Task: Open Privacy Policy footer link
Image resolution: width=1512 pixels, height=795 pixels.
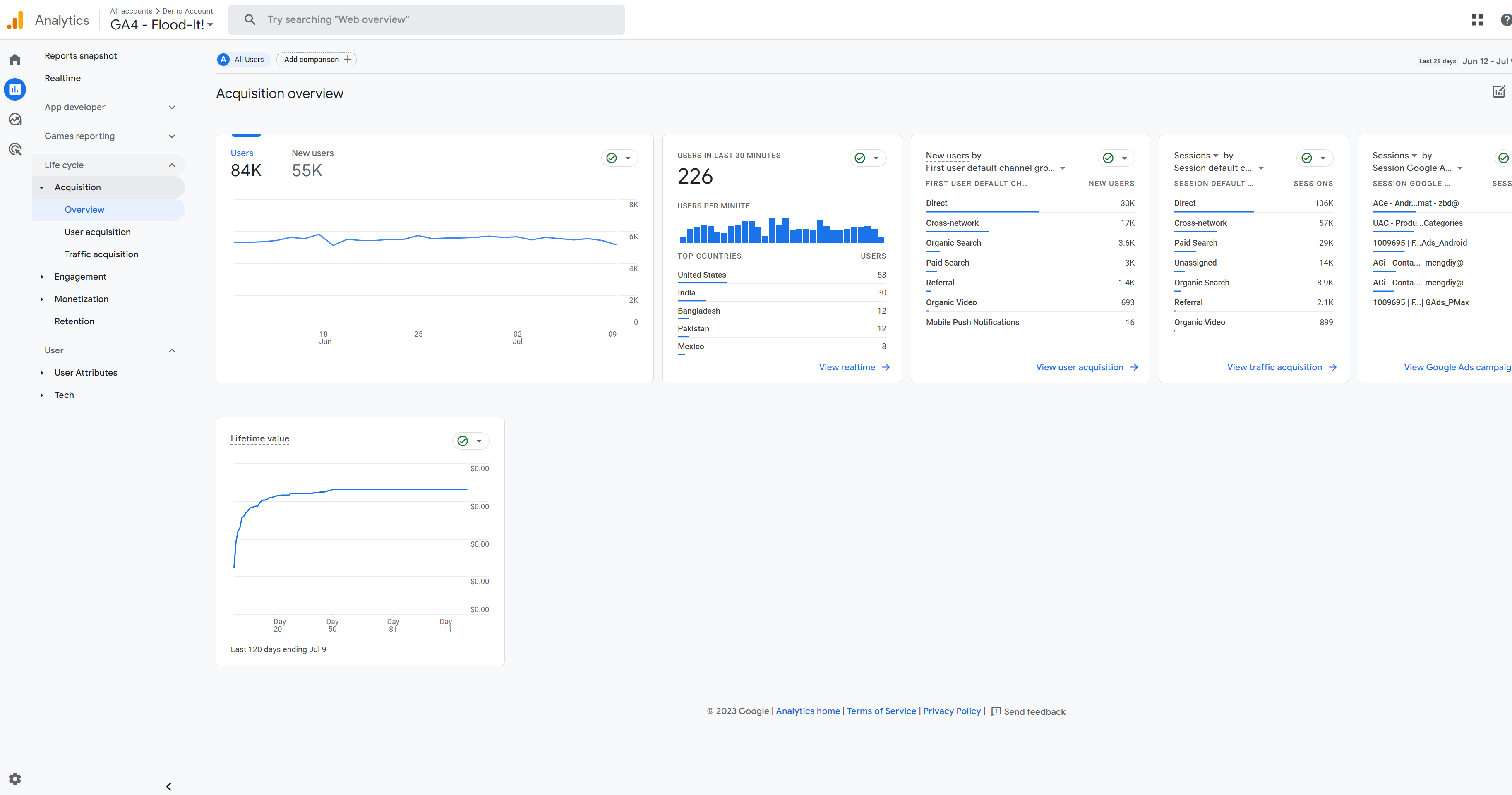Action: [951, 711]
